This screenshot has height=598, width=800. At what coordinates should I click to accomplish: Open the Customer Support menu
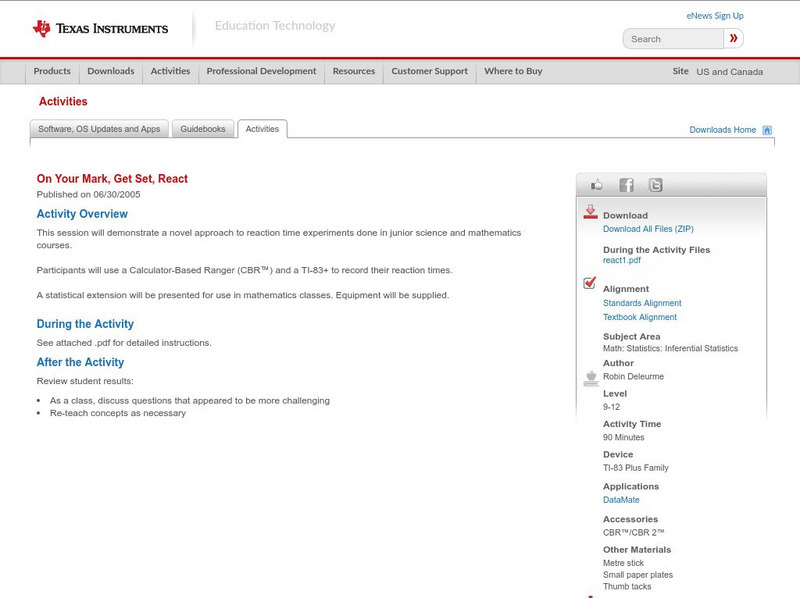430,71
